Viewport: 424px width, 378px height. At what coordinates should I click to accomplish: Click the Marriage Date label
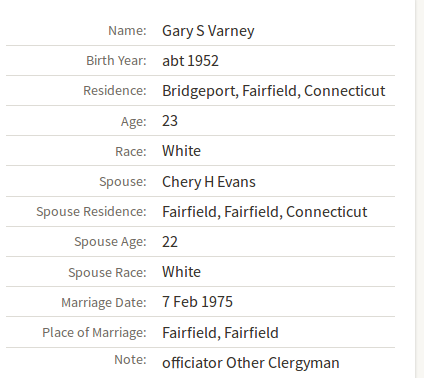(x=104, y=303)
